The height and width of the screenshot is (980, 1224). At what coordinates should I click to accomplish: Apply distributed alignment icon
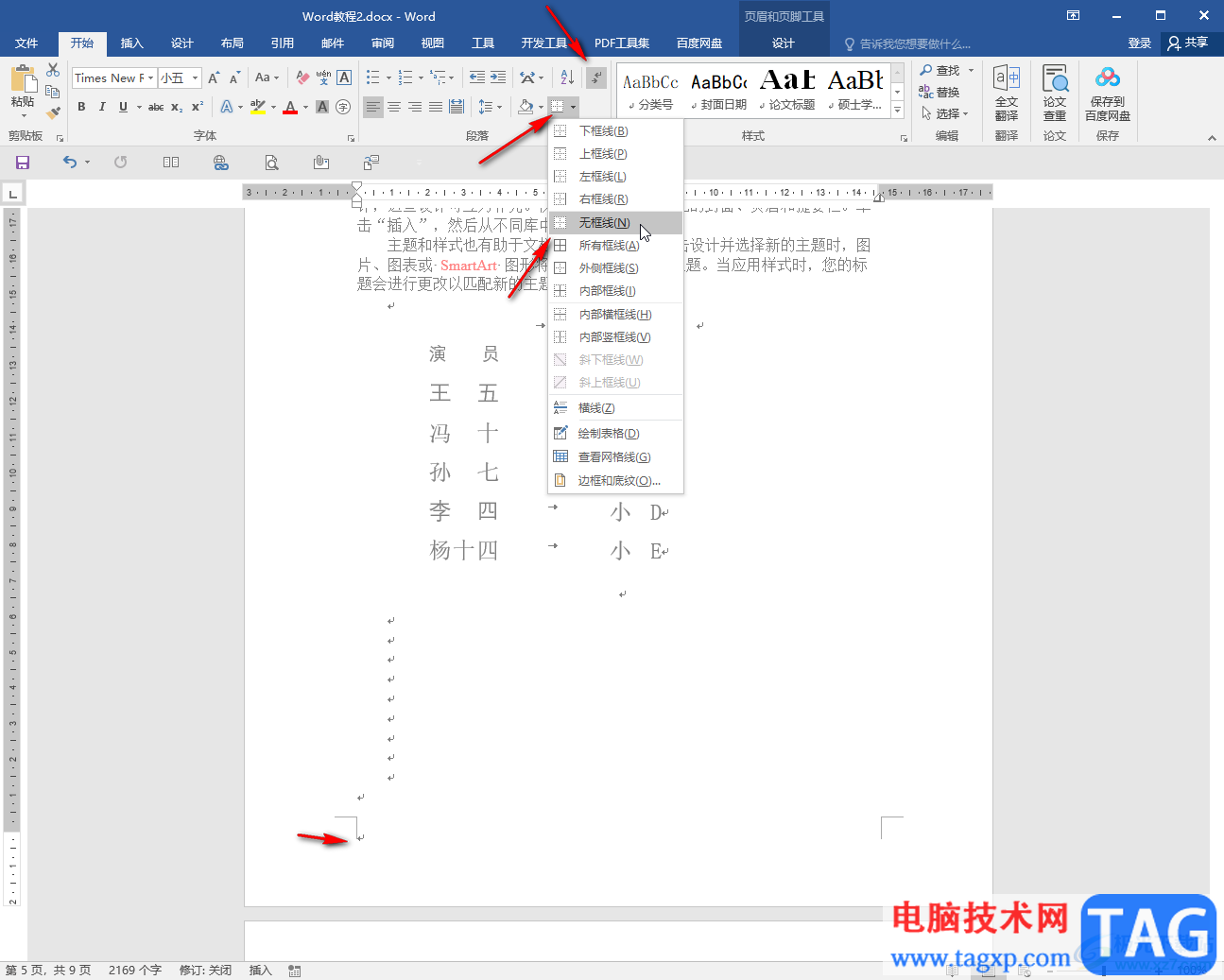[457, 107]
